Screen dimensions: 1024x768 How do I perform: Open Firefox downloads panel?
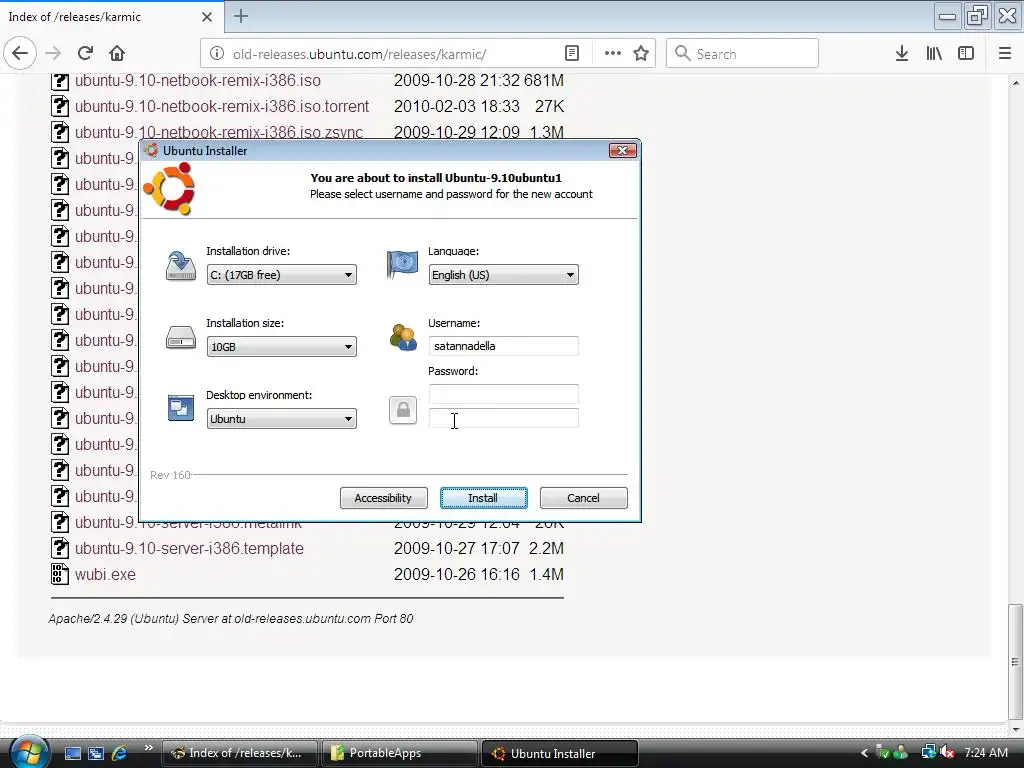click(902, 54)
